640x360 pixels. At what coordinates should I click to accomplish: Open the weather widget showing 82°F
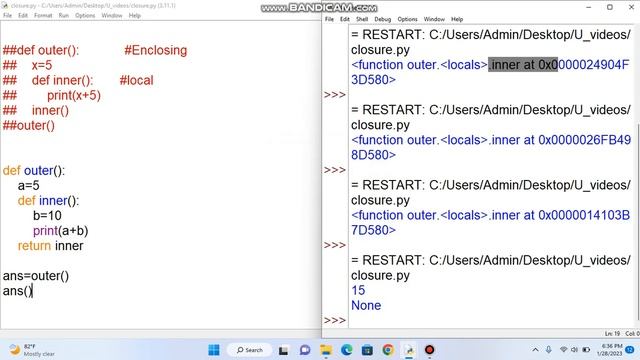click(32, 350)
